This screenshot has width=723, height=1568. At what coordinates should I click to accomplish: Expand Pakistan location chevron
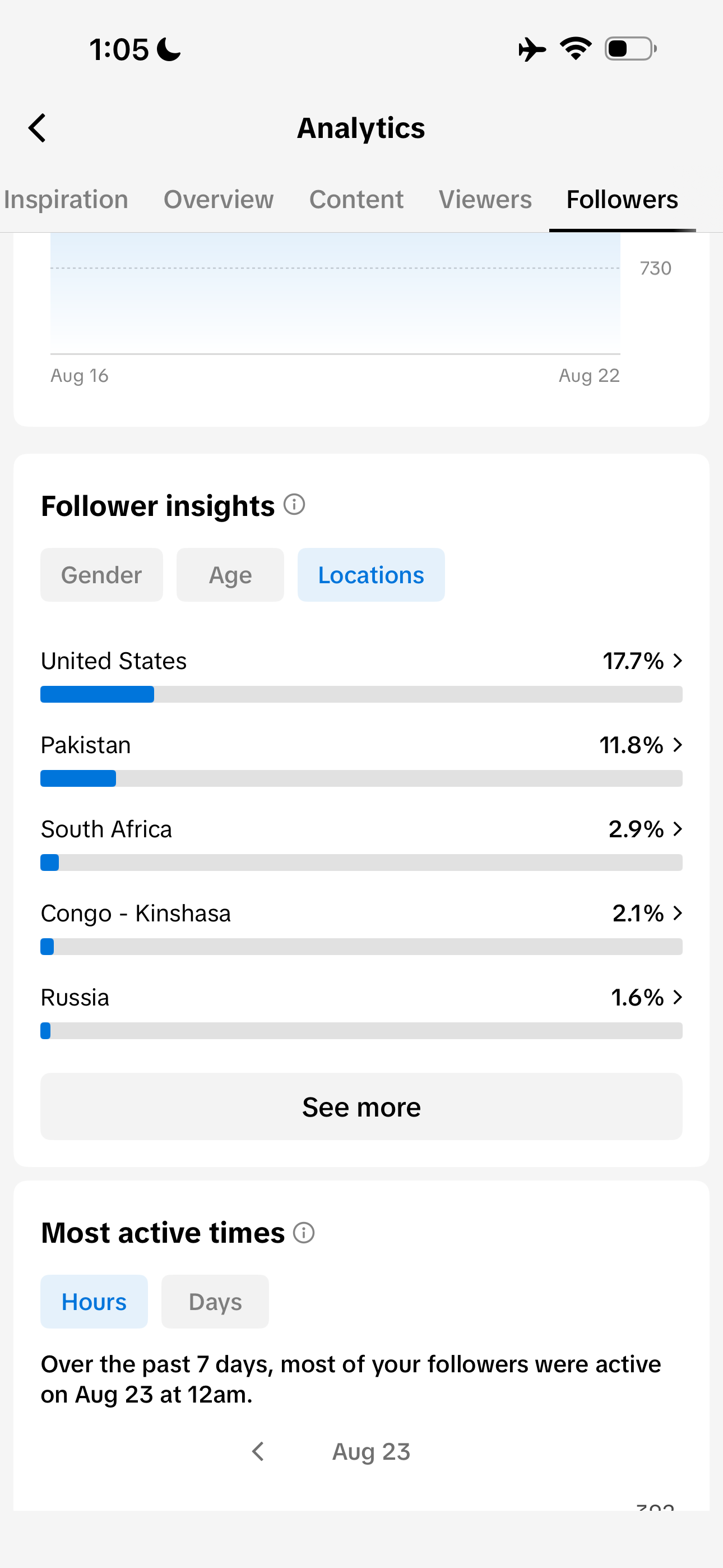click(678, 744)
